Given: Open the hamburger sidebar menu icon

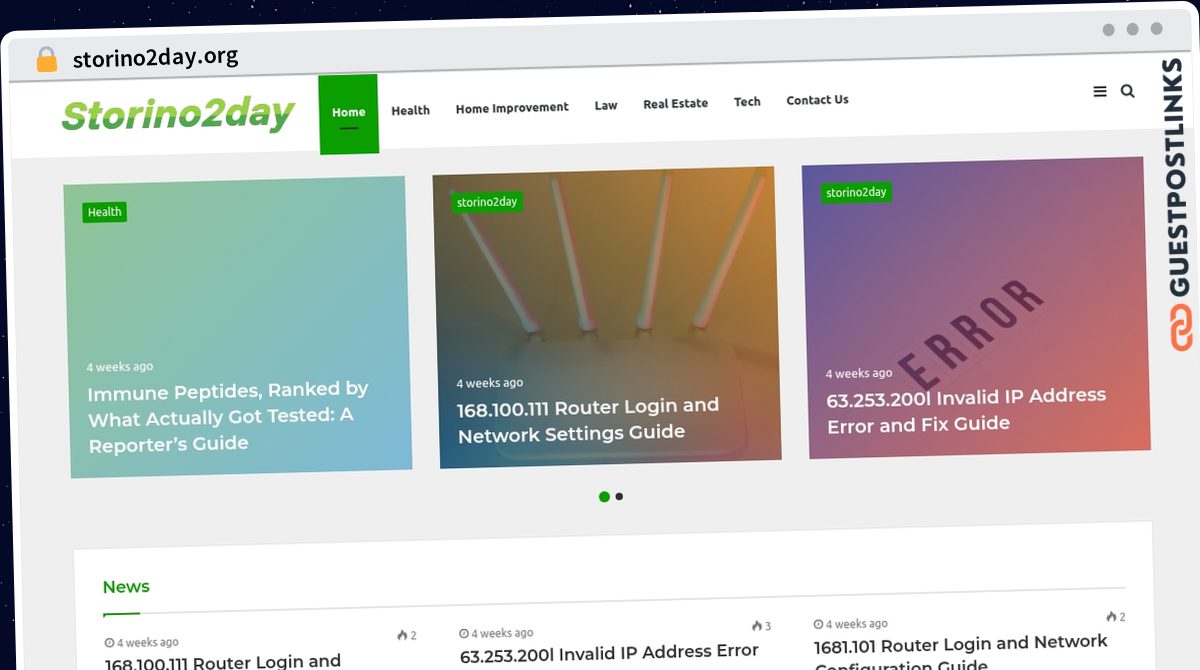Looking at the screenshot, I should point(1100,92).
